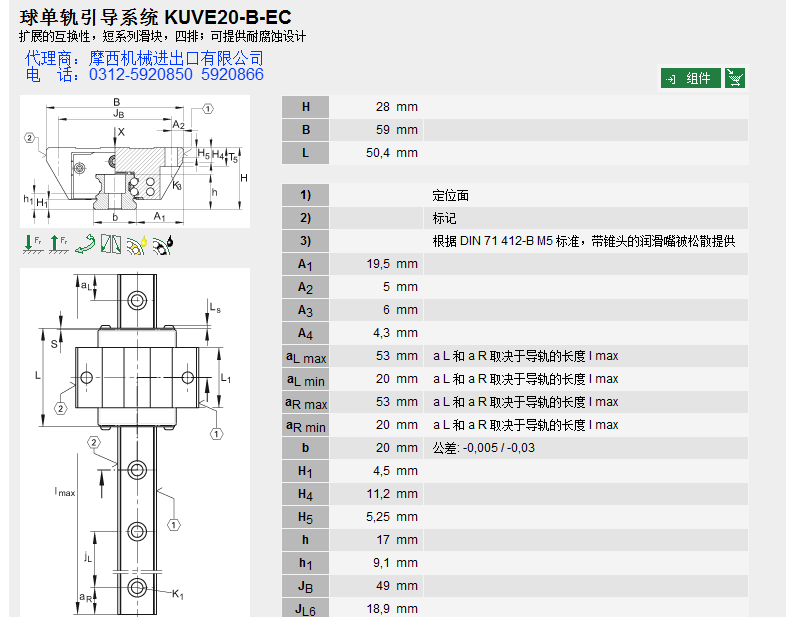The image size is (786, 617).
Task: Click the tilting moment load icon
Action: point(111,242)
